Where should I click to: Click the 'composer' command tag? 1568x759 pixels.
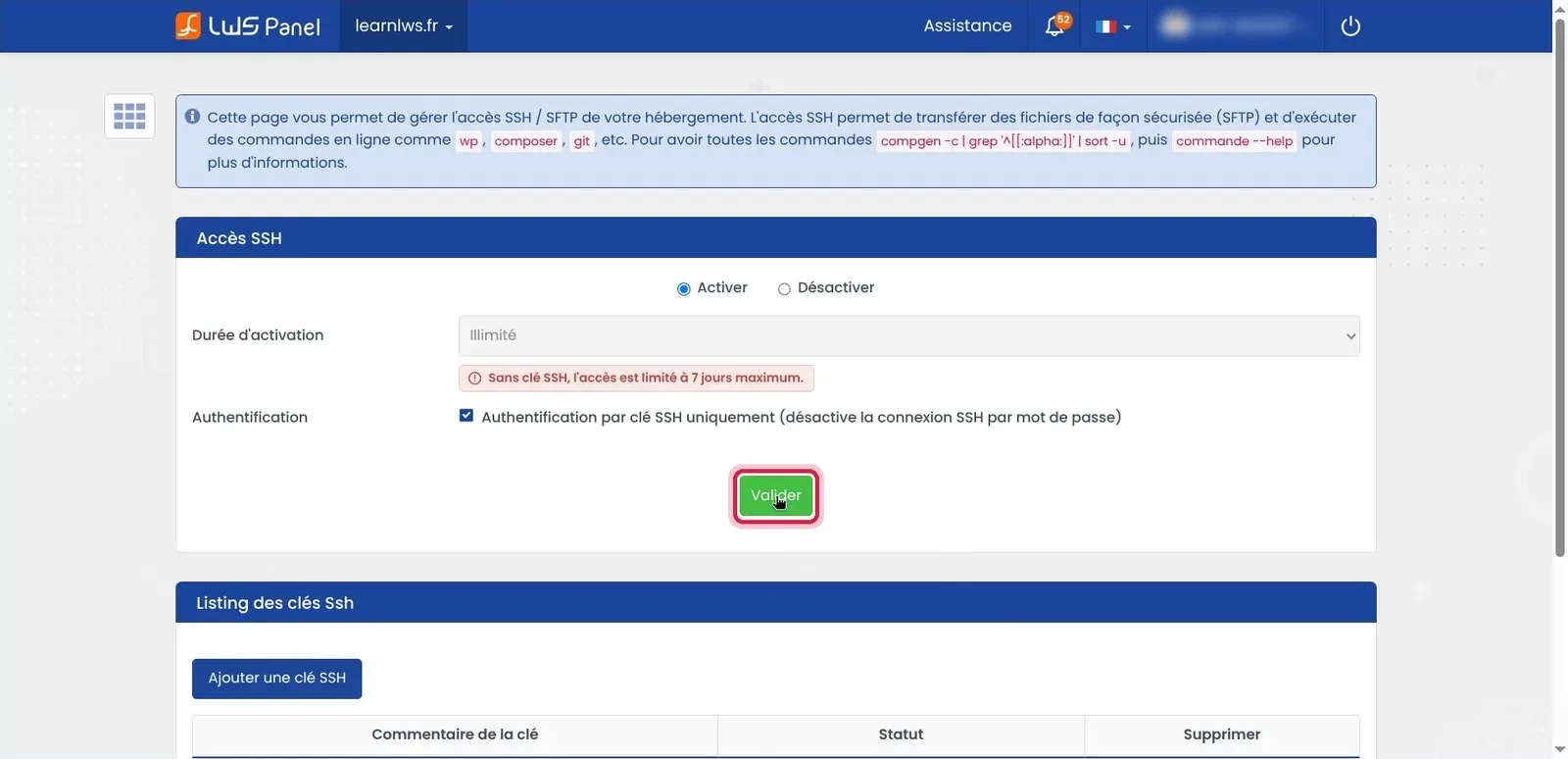click(526, 141)
